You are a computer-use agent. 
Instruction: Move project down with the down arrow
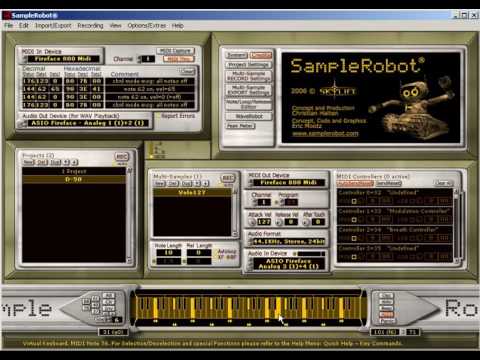[75, 162]
